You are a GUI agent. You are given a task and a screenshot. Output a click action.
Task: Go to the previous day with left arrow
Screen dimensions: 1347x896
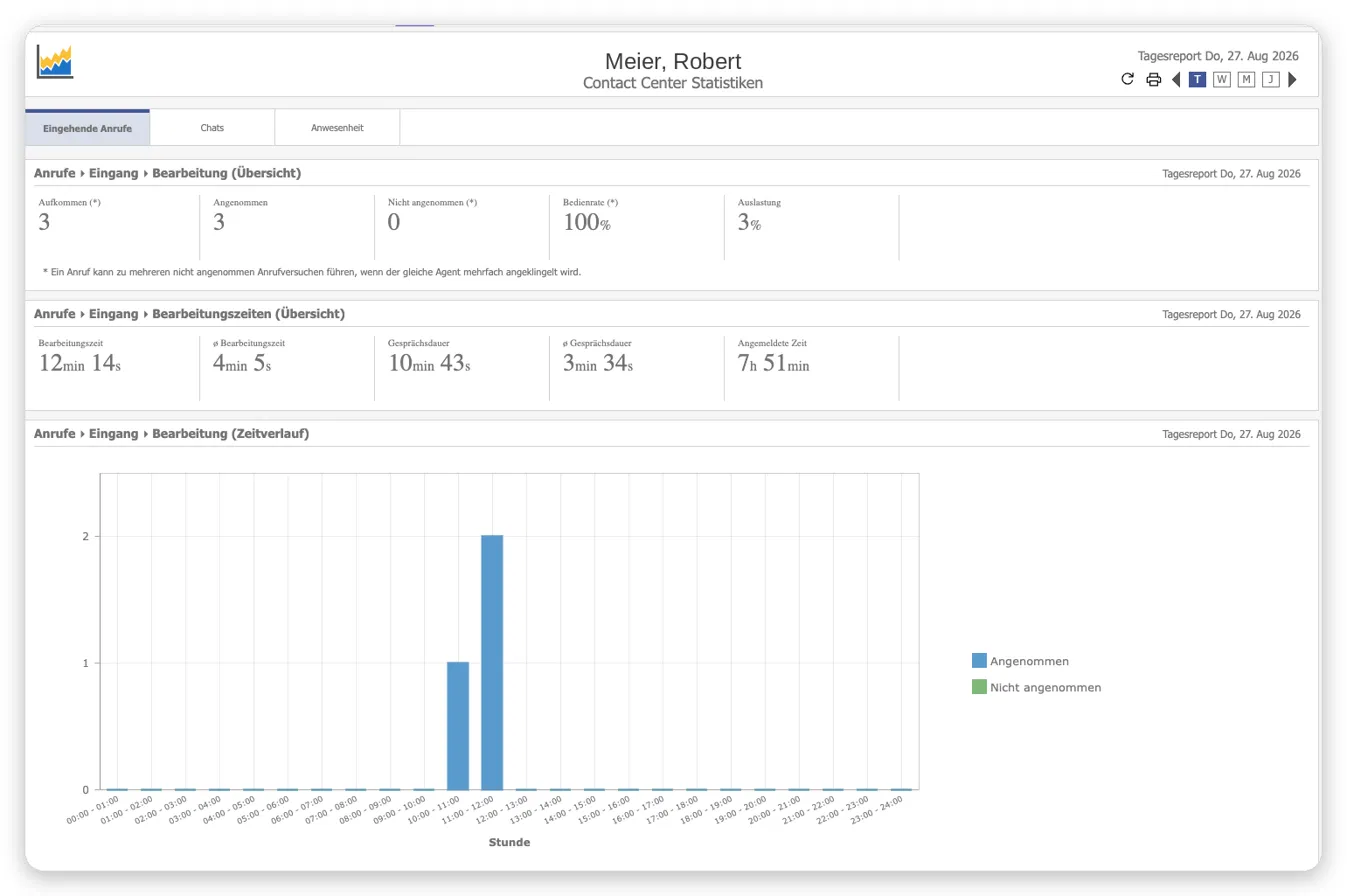pos(1176,79)
